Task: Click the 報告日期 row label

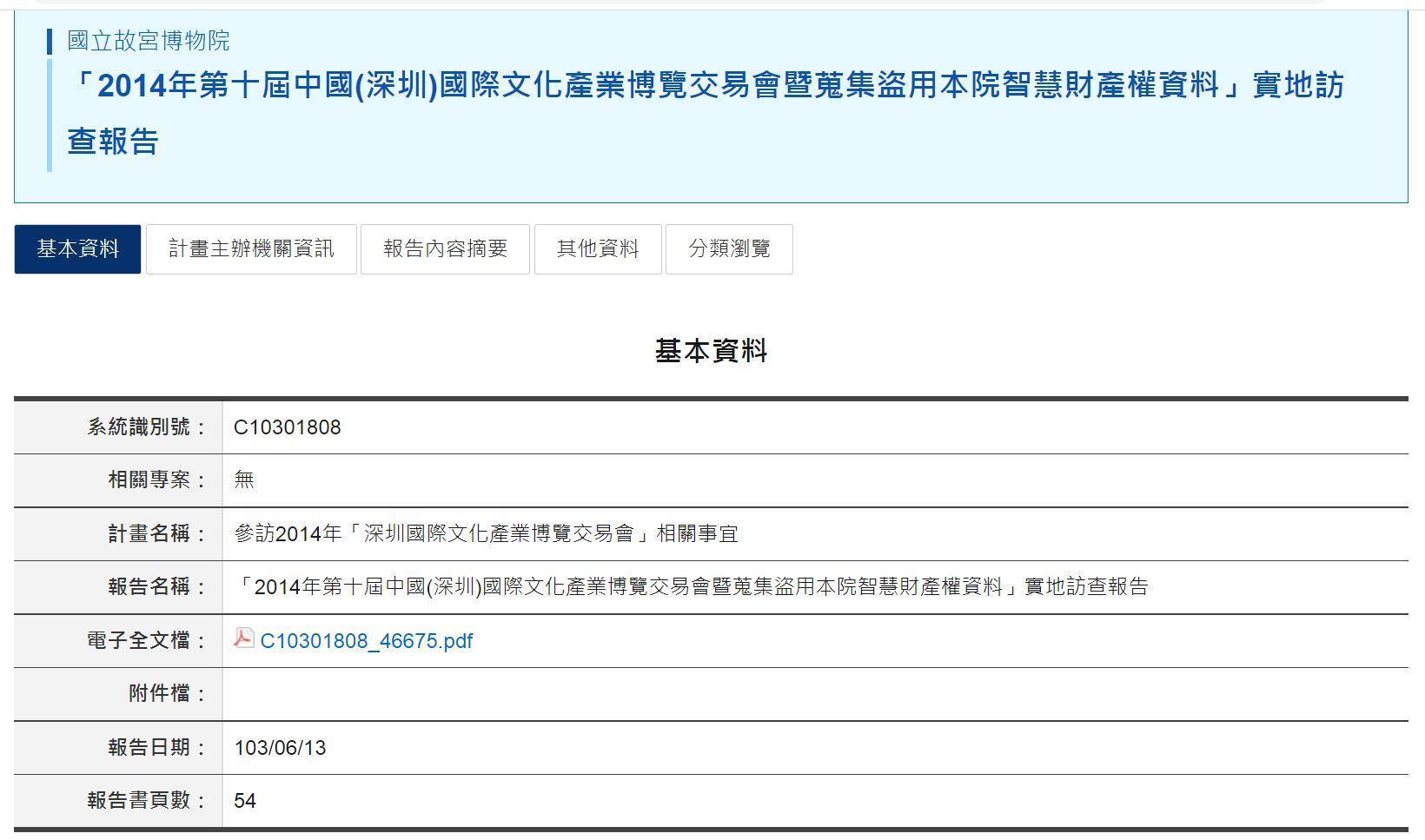Action: click(158, 748)
